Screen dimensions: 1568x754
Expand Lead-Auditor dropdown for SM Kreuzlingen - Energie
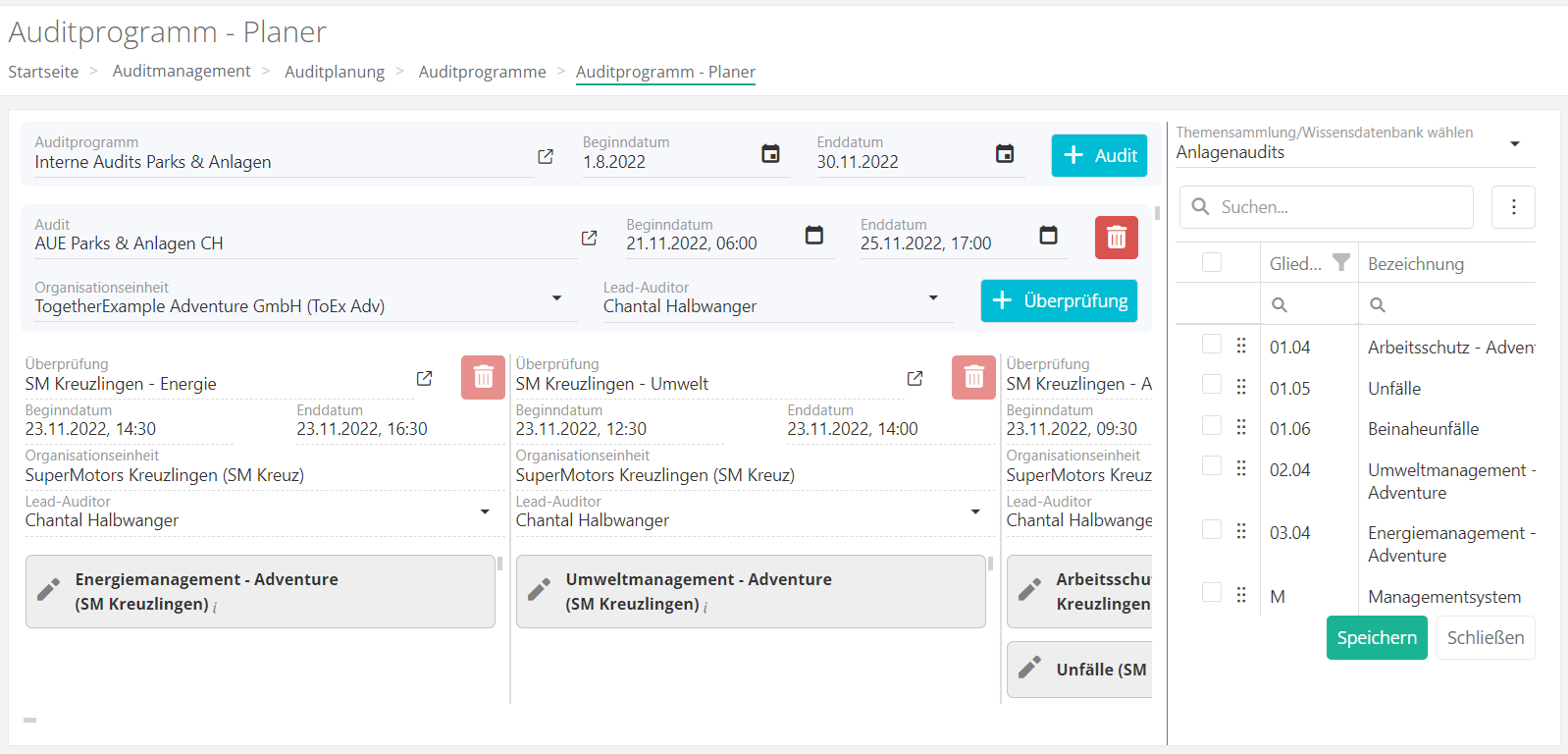point(485,512)
